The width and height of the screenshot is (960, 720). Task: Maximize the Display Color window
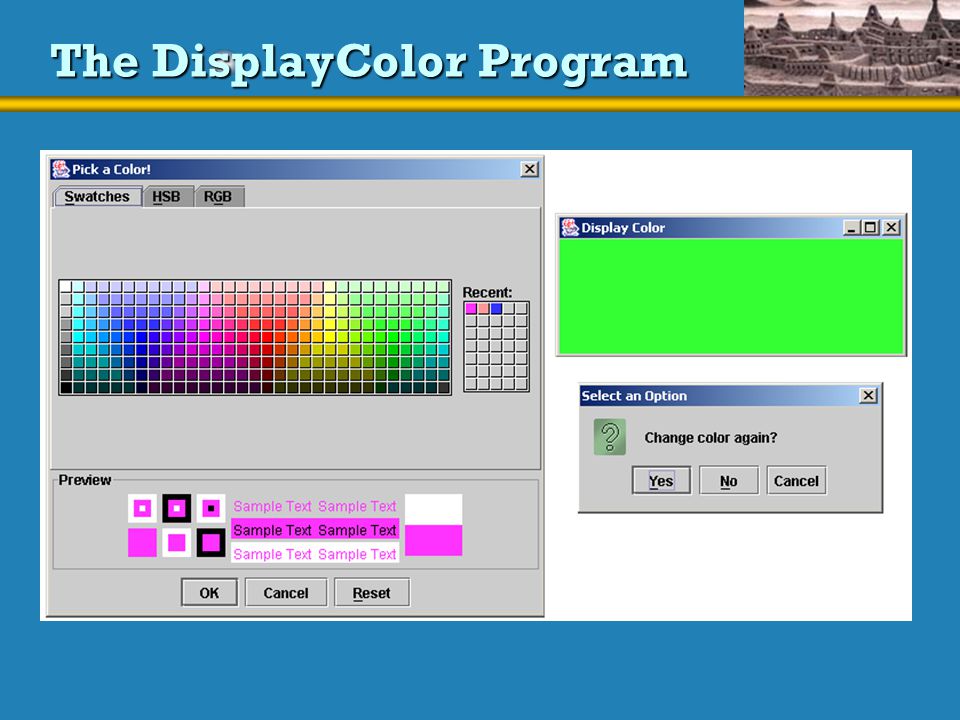(x=870, y=228)
